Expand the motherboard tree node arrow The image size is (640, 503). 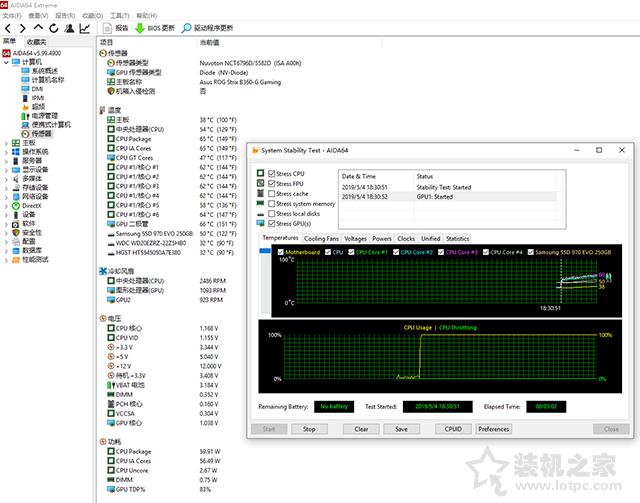pyautogui.click(x=6, y=143)
